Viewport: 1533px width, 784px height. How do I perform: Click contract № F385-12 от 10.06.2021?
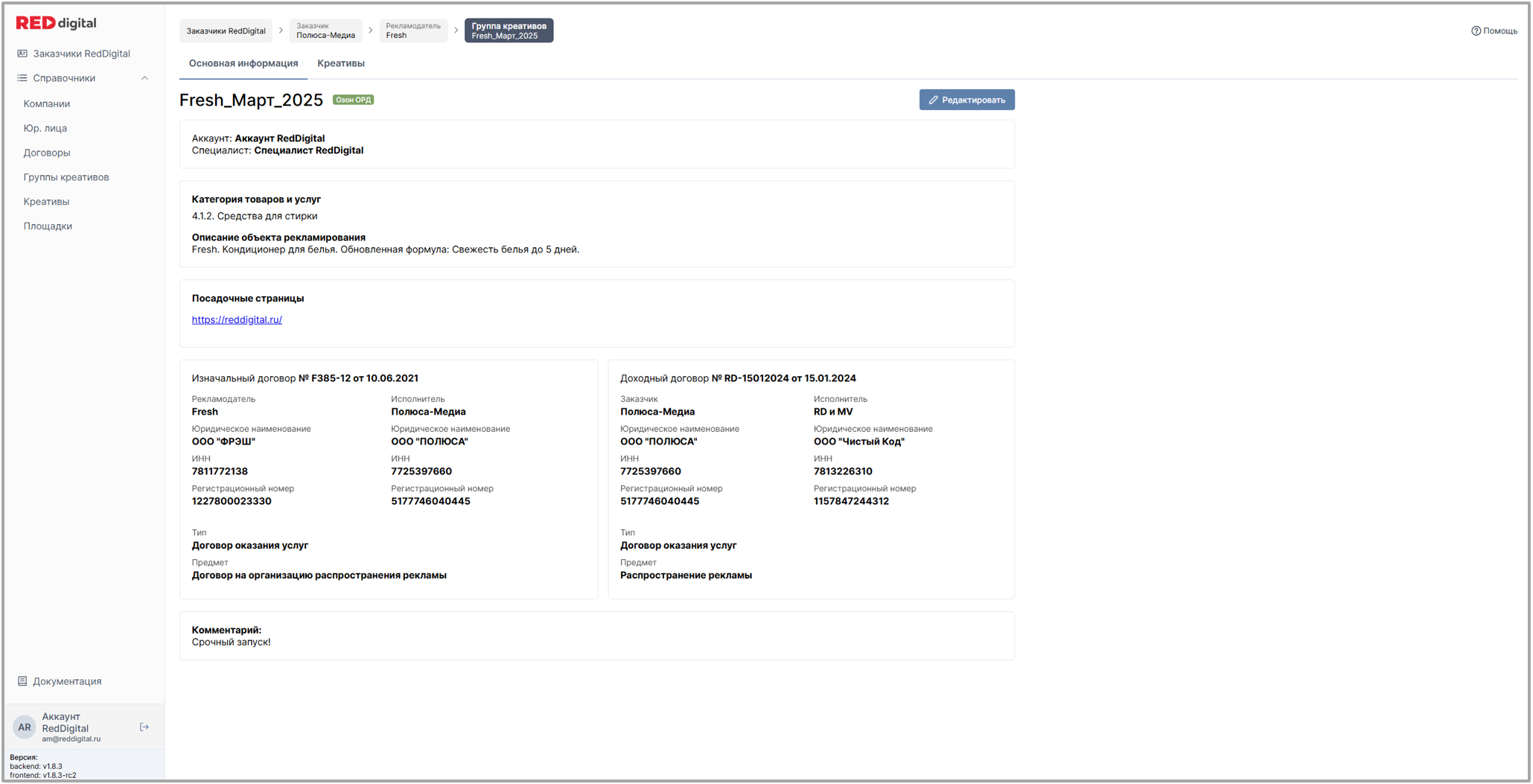point(358,379)
